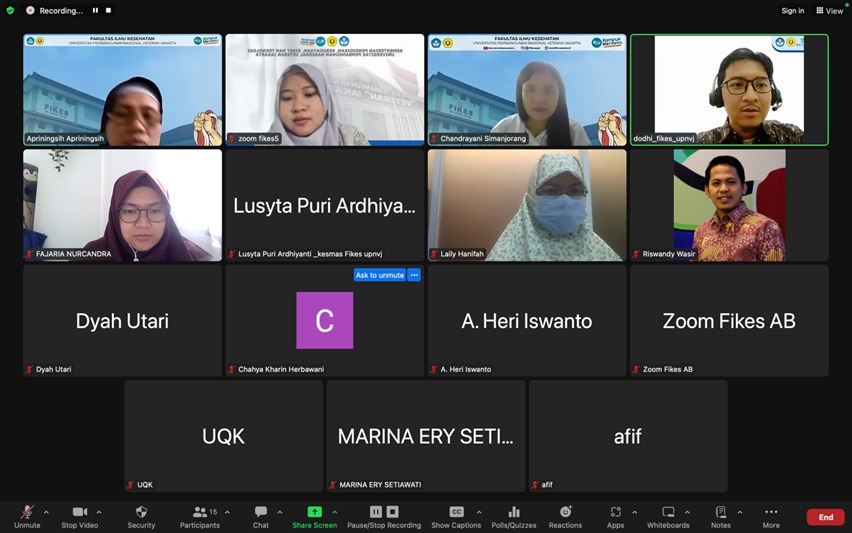Open the Security shield icon
This screenshot has height=533, width=852.
[x=141, y=512]
